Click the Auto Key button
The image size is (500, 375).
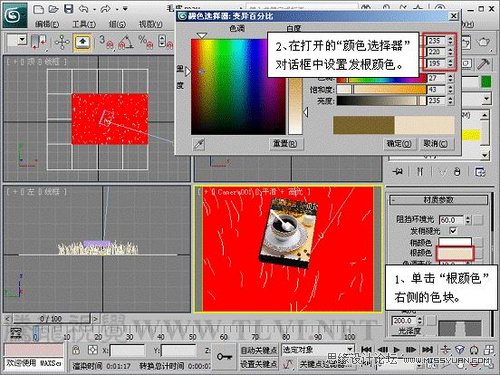(259, 350)
